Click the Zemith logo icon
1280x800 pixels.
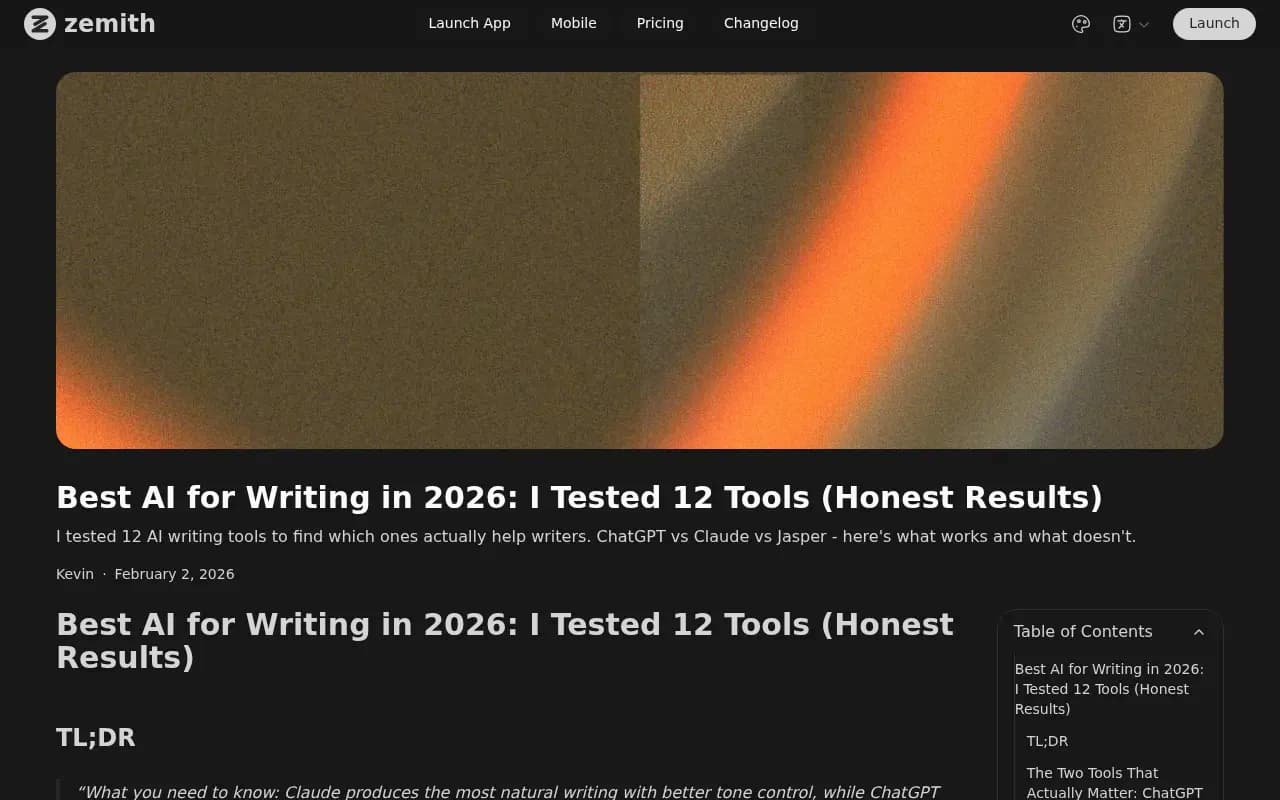tap(39, 23)
